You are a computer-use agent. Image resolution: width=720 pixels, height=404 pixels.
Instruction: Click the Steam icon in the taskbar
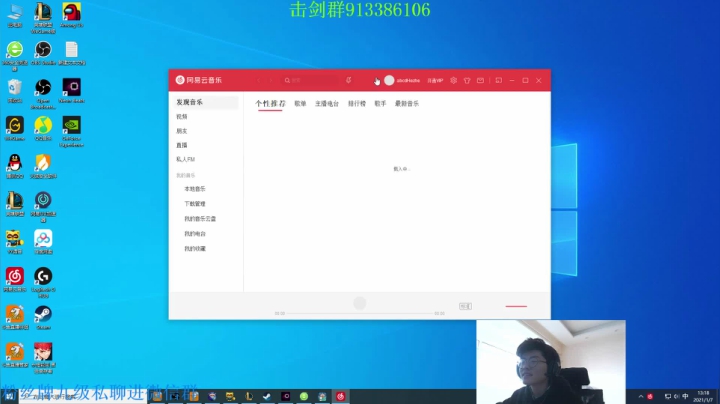click(x=267, y=396)
